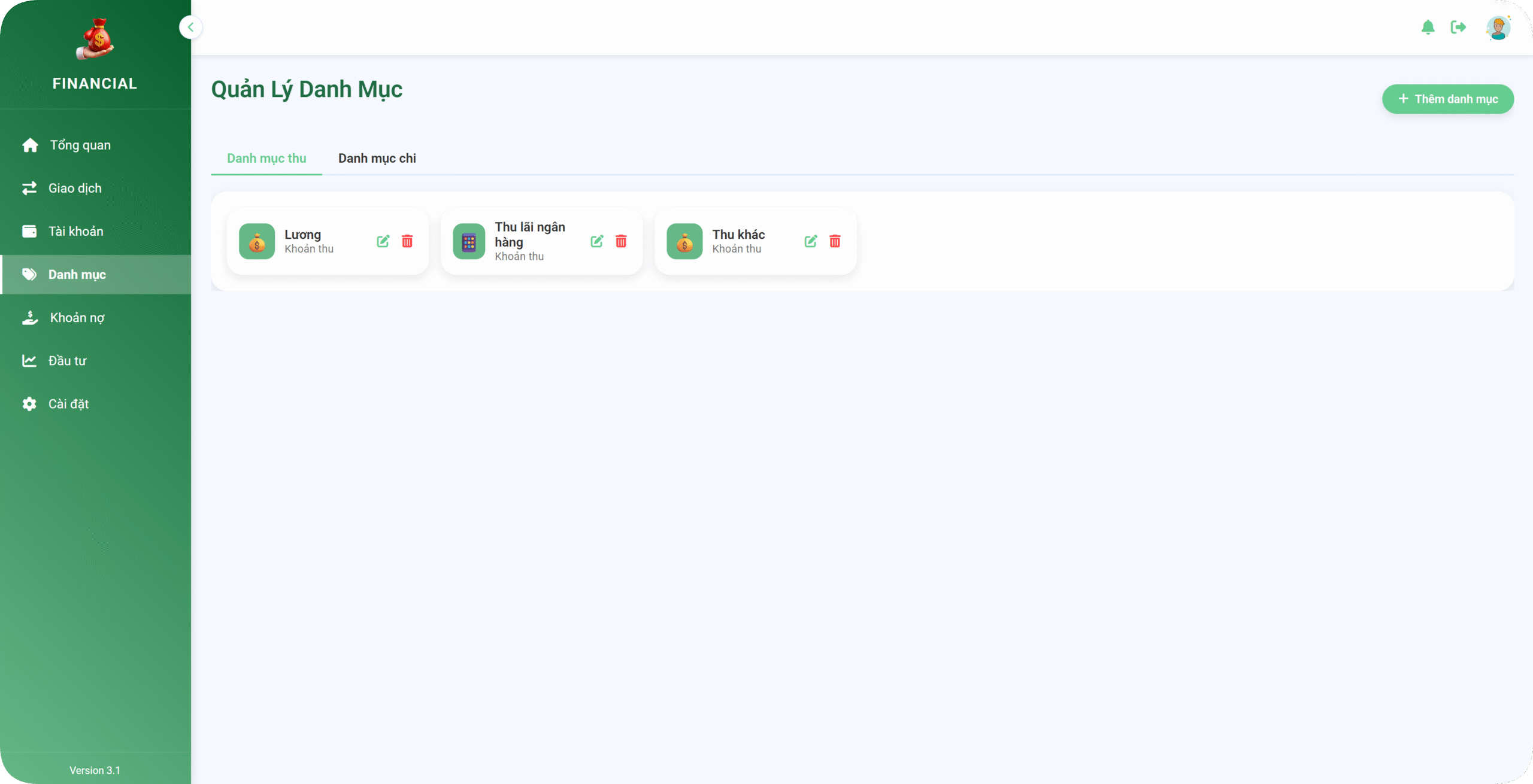Viewport: 1533px width, 784px height.
Task: Open Tài khoản from the sidebar
Action: click(75, 231)
